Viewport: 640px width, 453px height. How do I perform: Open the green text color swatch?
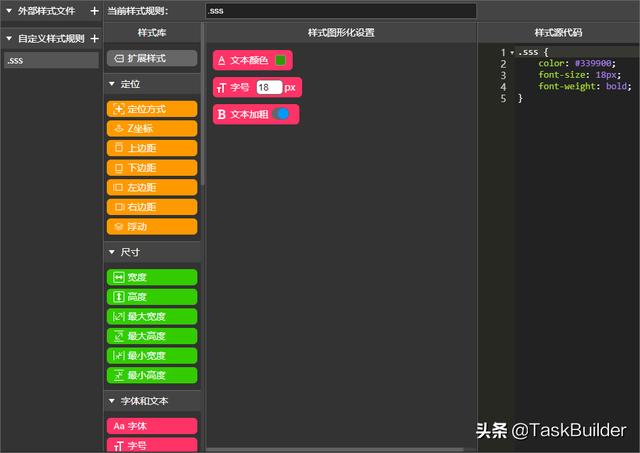[280, 60]
